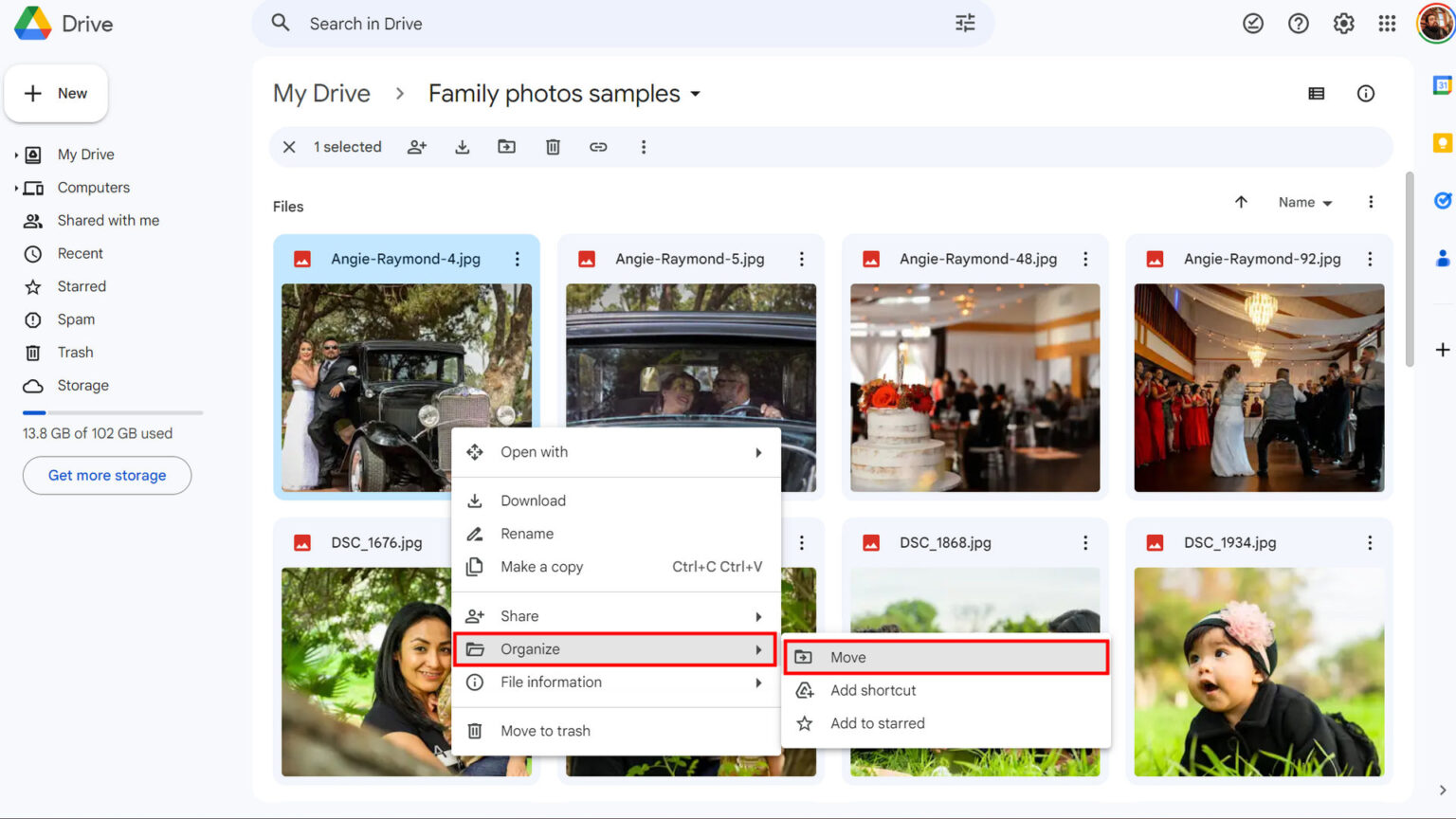This screenshot has height=819, width=1456.
Task: Open the Name sort dropdown
Action: click(1303, 202)
